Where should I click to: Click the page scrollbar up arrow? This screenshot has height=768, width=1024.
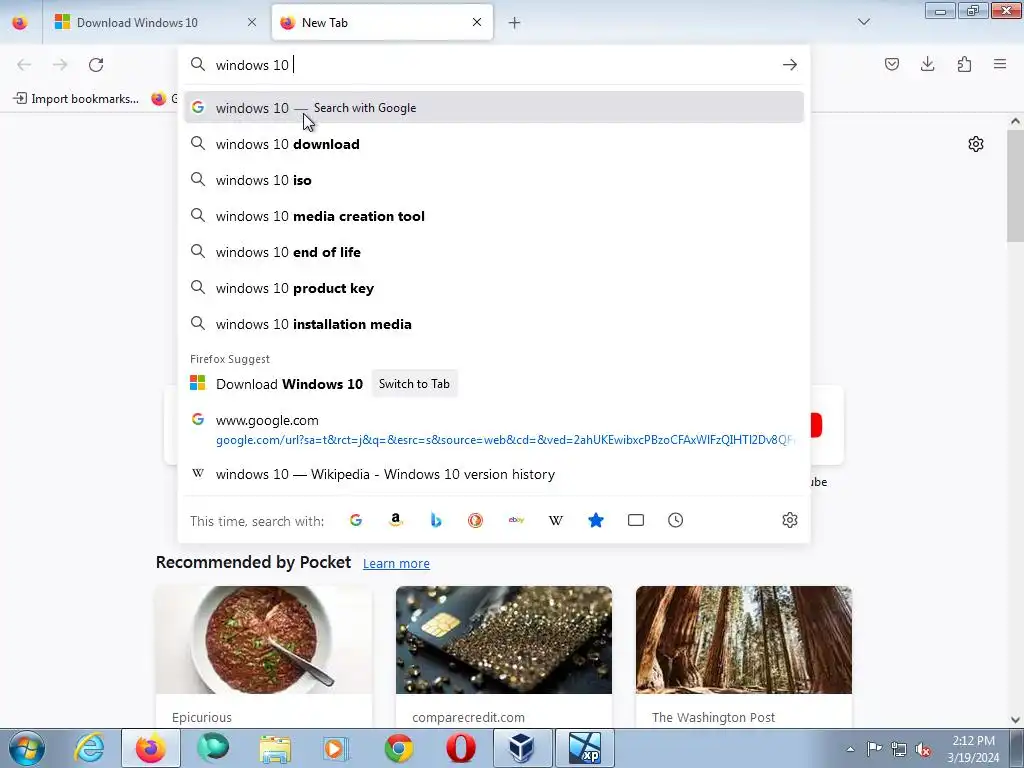click(x=1015, y=121)
